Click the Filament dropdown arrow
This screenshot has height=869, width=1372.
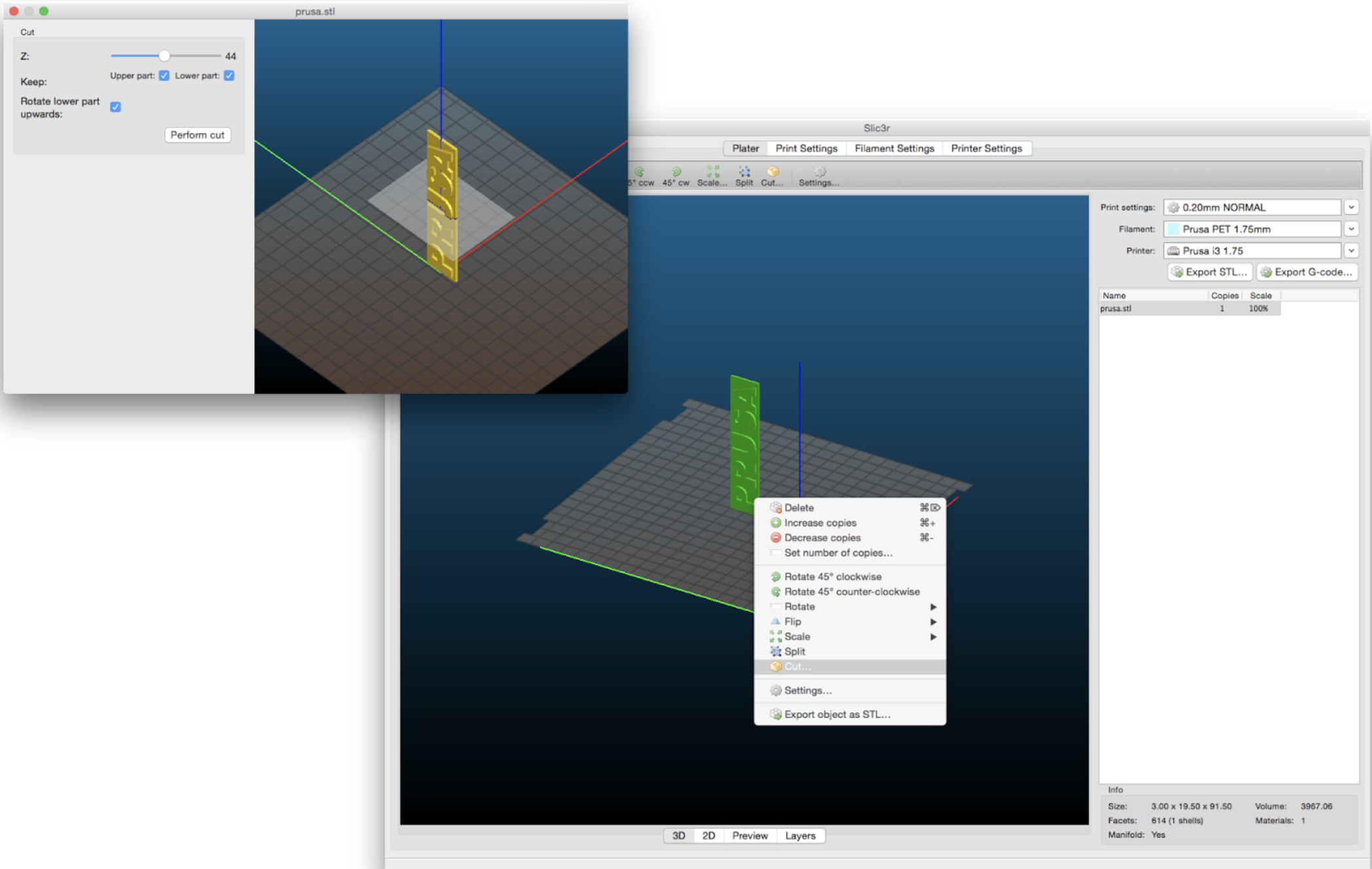point(1351,229)
